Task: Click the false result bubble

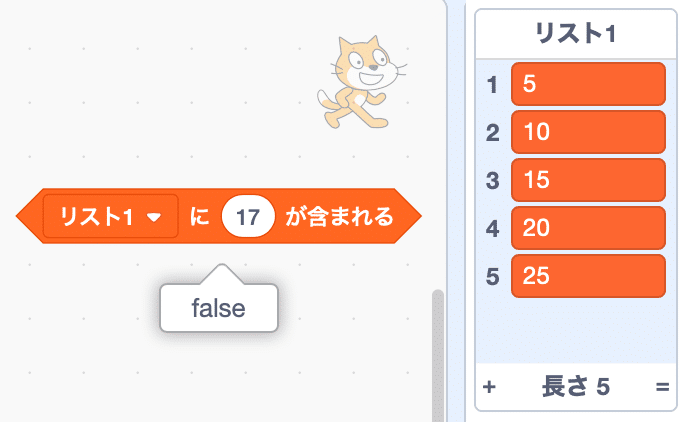Action: coord(219,308)
